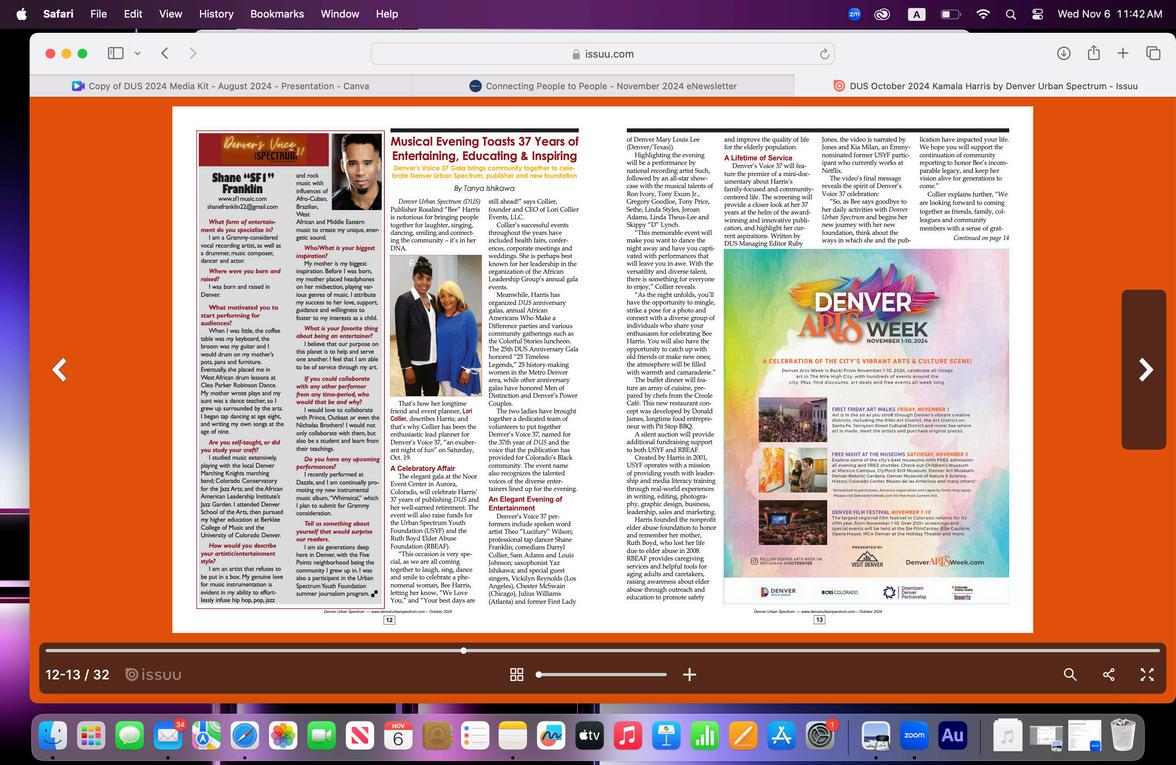
Task: Adjust the Issuu zoom slider
Action: tap(601, 675)
